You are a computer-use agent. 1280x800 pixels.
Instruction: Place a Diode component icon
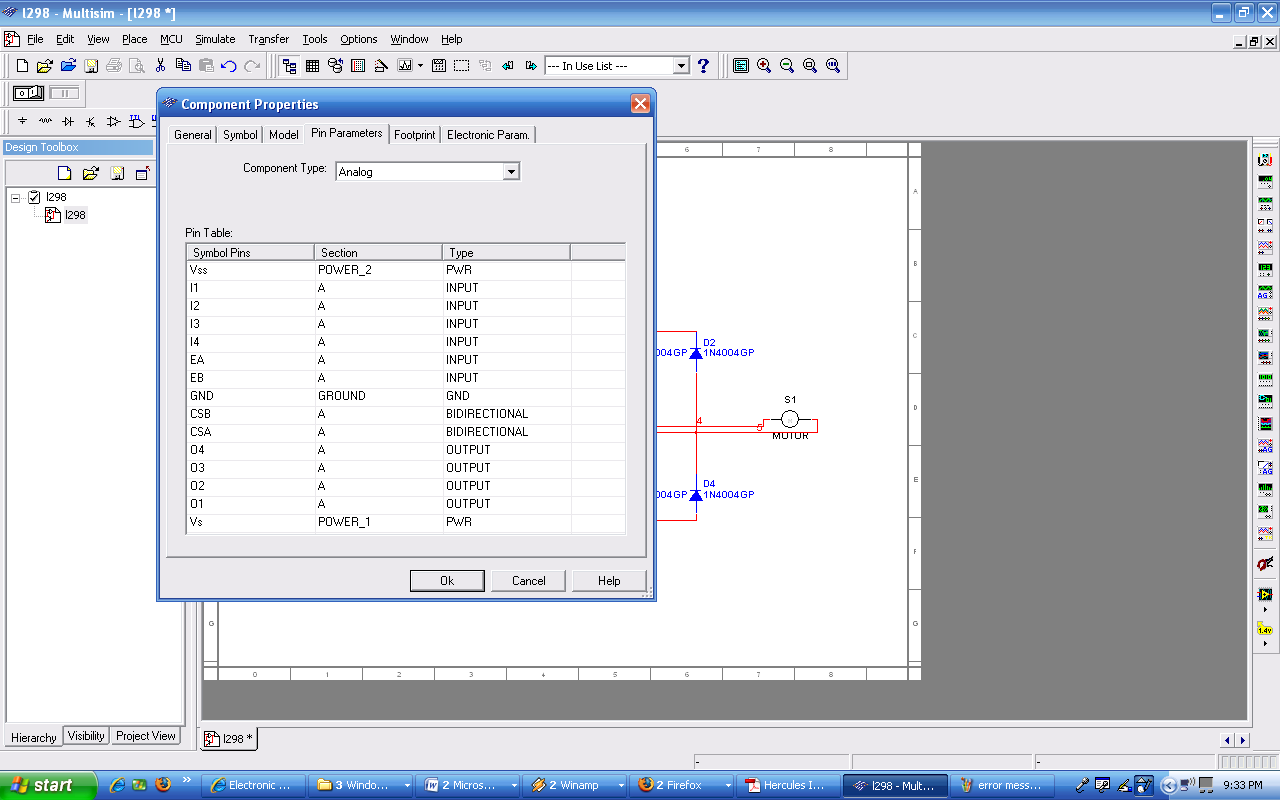[68, 121]
